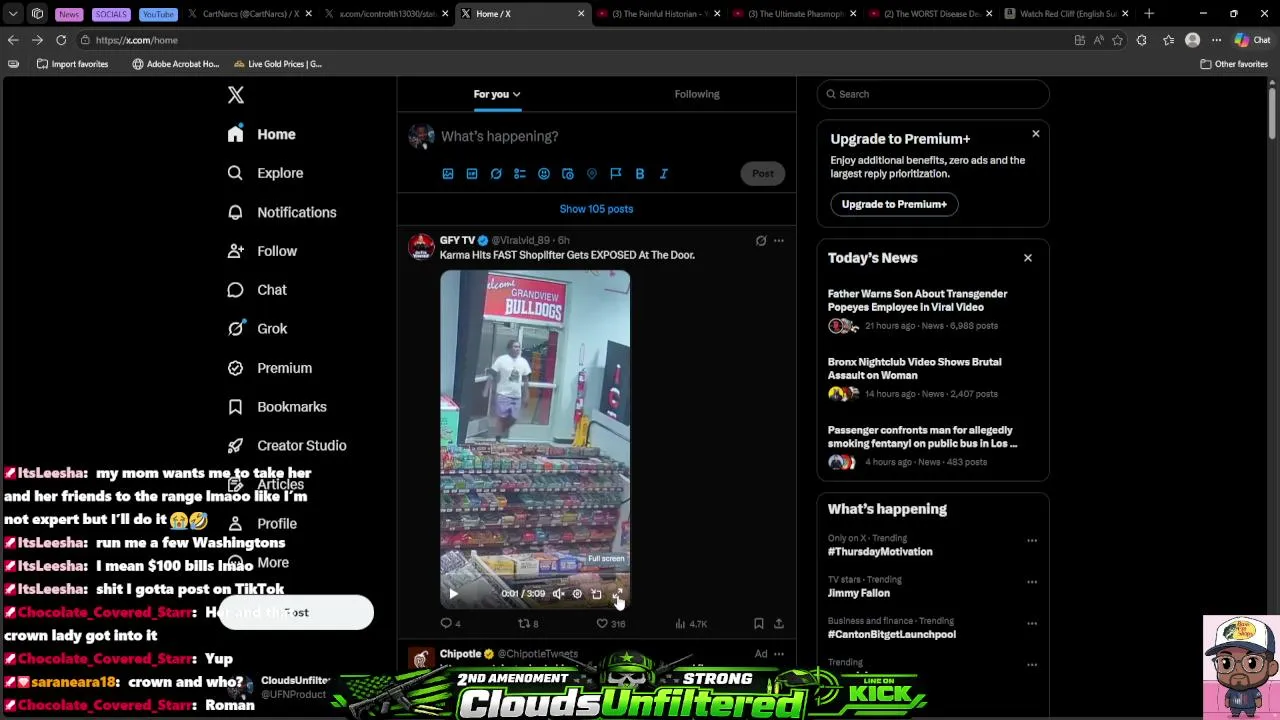Viewport: 1280px width, 720px height.
Task: Open the X logo home link
Action: (236, 95)
